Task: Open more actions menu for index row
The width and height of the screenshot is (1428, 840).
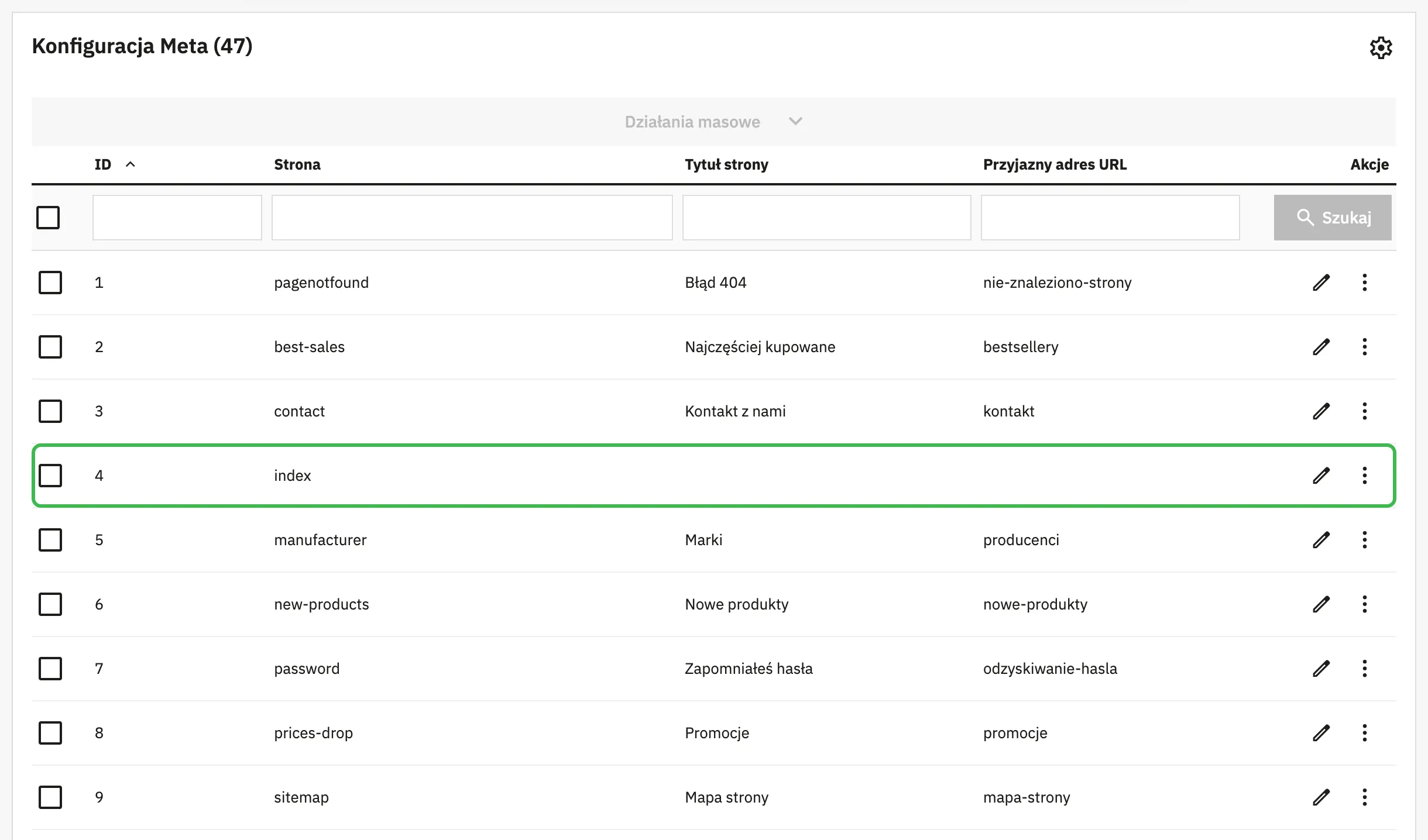Action: [x=1365, y=476]
